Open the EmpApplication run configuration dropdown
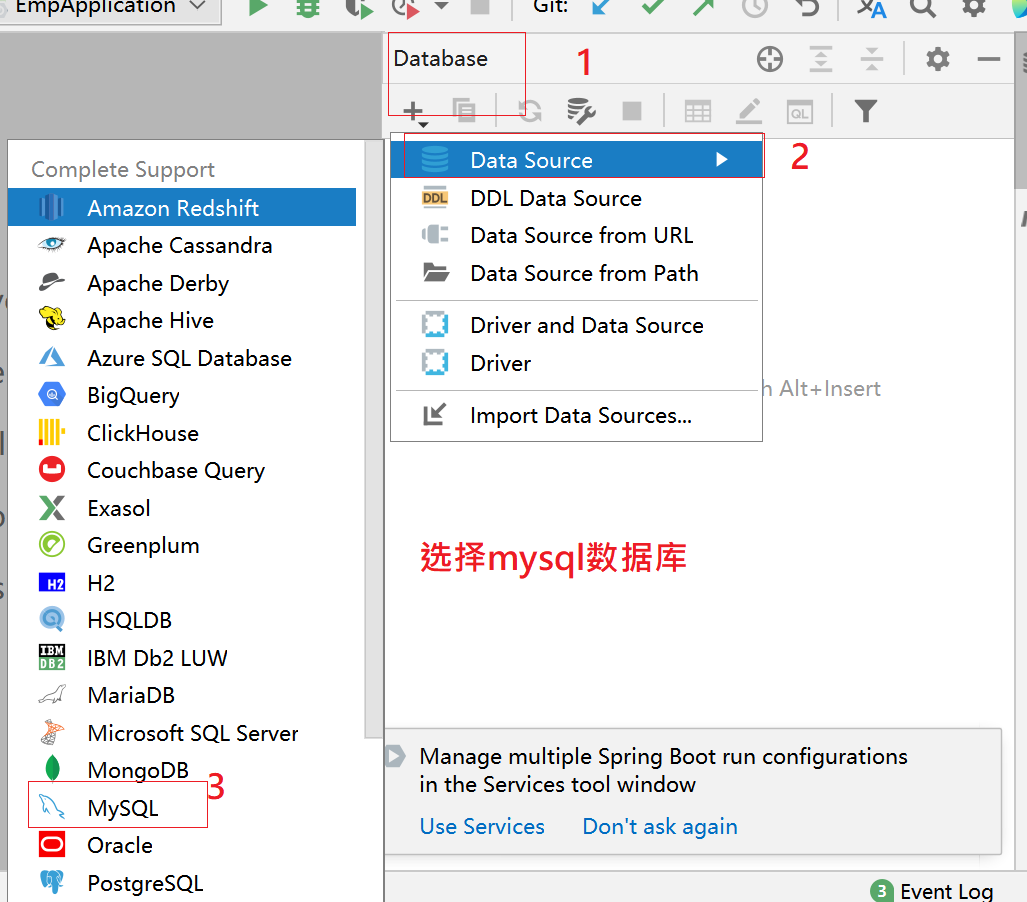 [x=110, y=8]
